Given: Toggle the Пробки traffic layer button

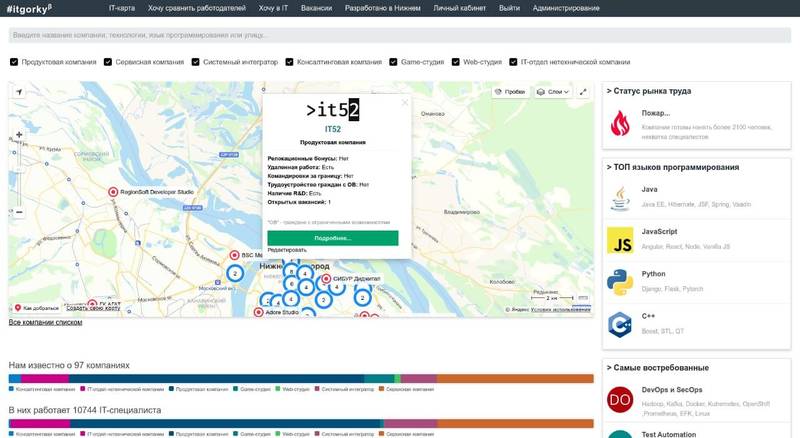Looking at the screenshot, I should [510, 92].
